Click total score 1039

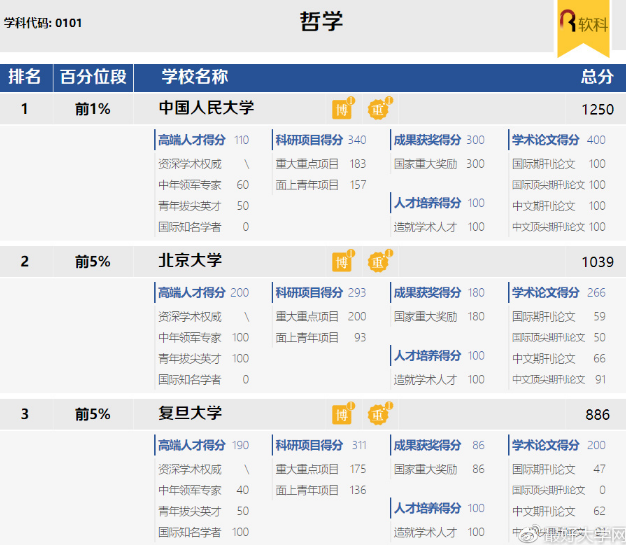pyautogui.click(x=597, y=262)
